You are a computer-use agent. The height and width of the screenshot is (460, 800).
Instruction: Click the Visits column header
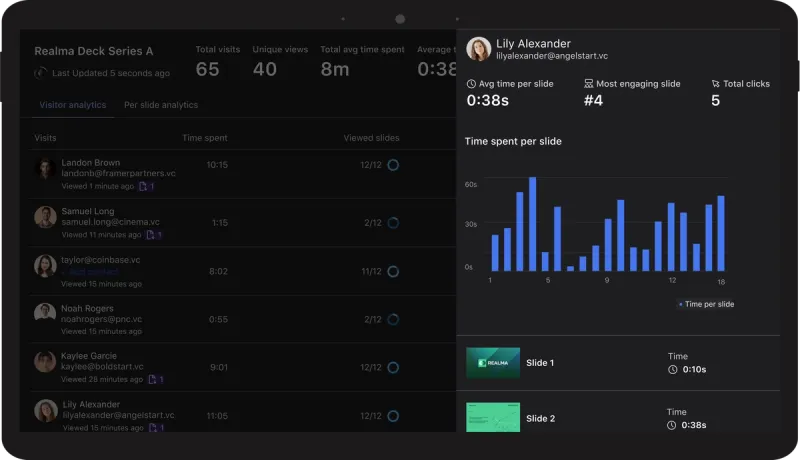click(45, 138)
